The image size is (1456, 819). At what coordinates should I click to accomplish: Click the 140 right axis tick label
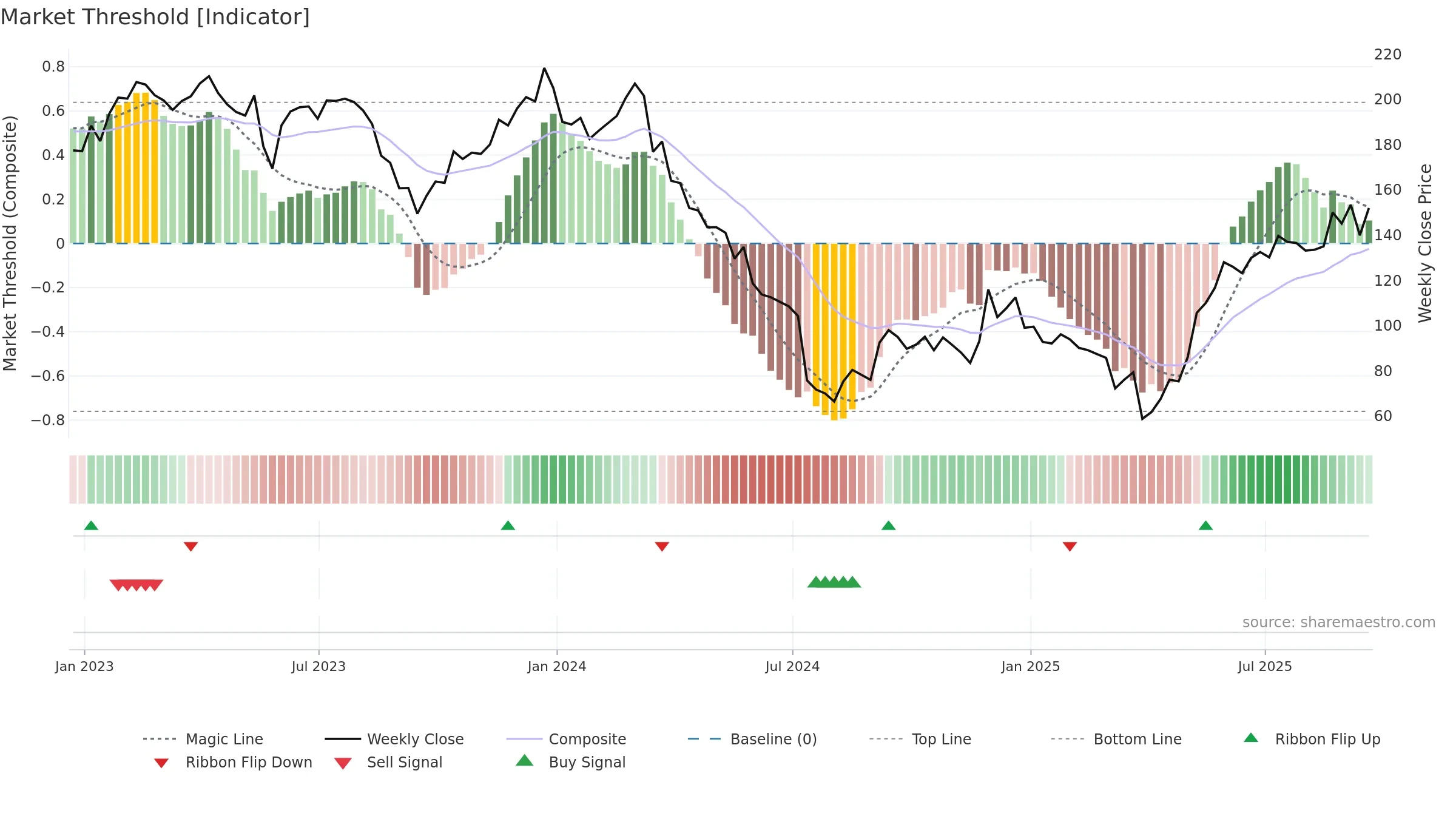click(1388, 235)
